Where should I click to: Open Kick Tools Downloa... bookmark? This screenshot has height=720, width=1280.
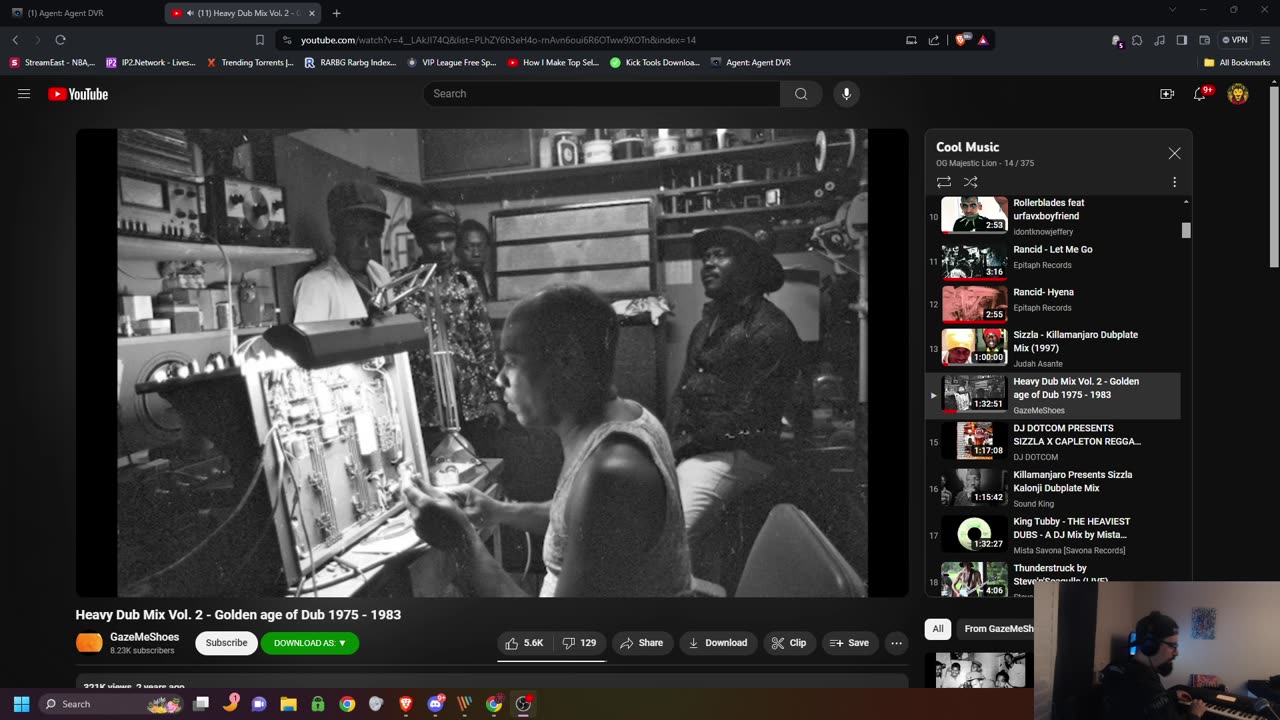[x=655, y=62]
